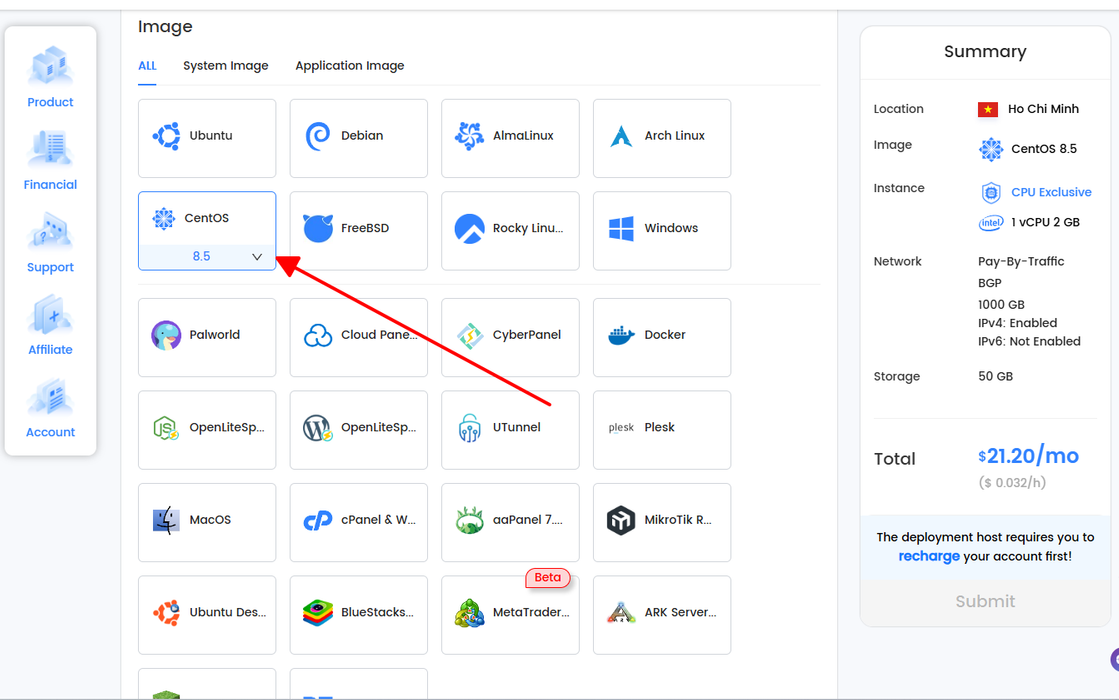
Task: Open the Affiliate sidebar section
Action: tap(50, 325)
